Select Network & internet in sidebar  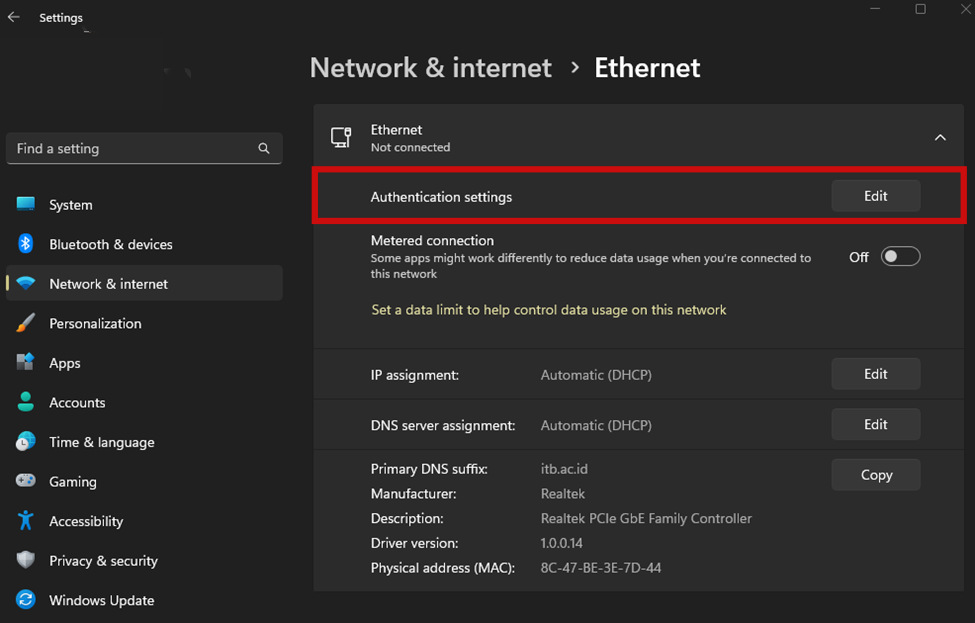pos(108,284)
